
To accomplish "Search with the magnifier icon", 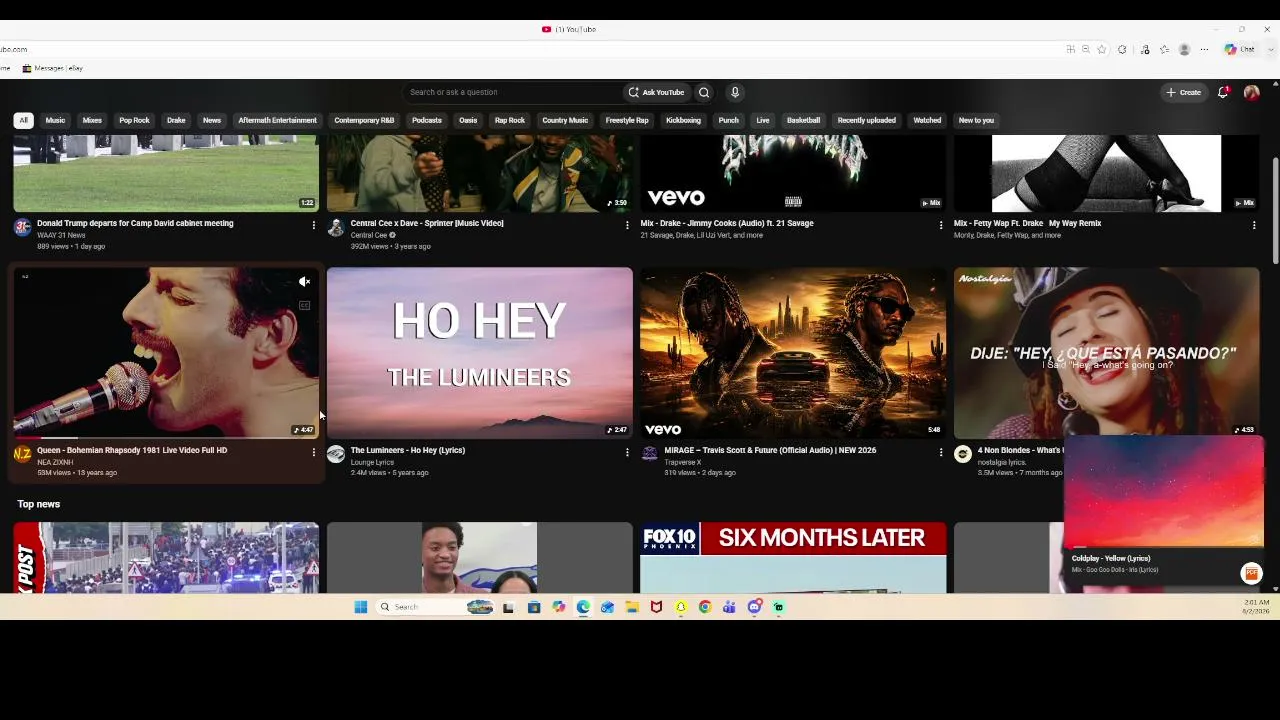I will 704,92.
